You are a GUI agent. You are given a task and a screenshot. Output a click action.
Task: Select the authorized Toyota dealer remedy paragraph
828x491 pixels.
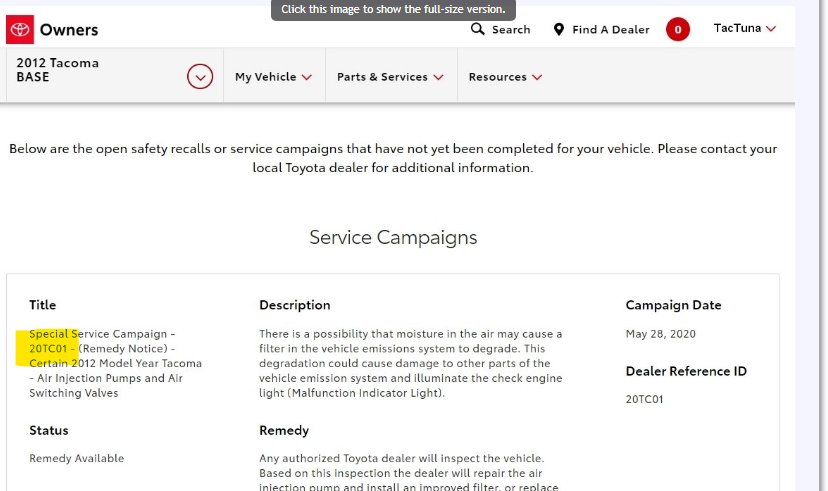[409, 472]
